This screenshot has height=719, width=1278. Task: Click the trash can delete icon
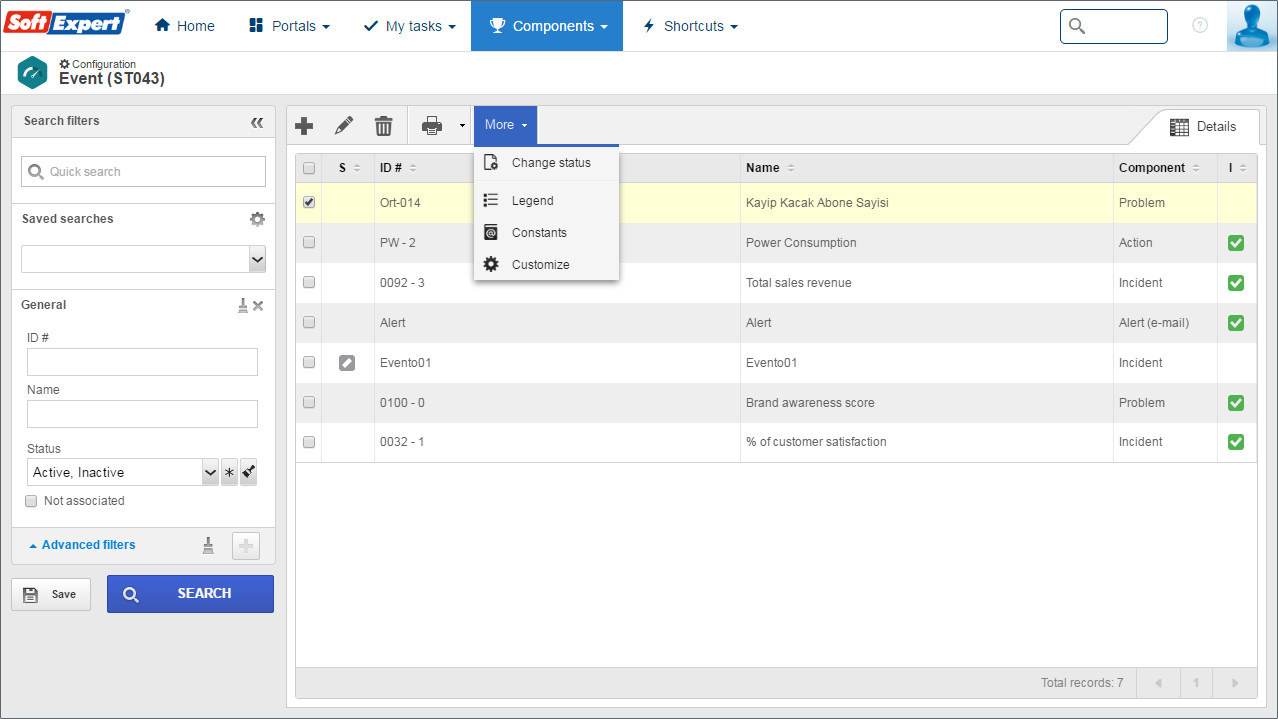[384, 126]
